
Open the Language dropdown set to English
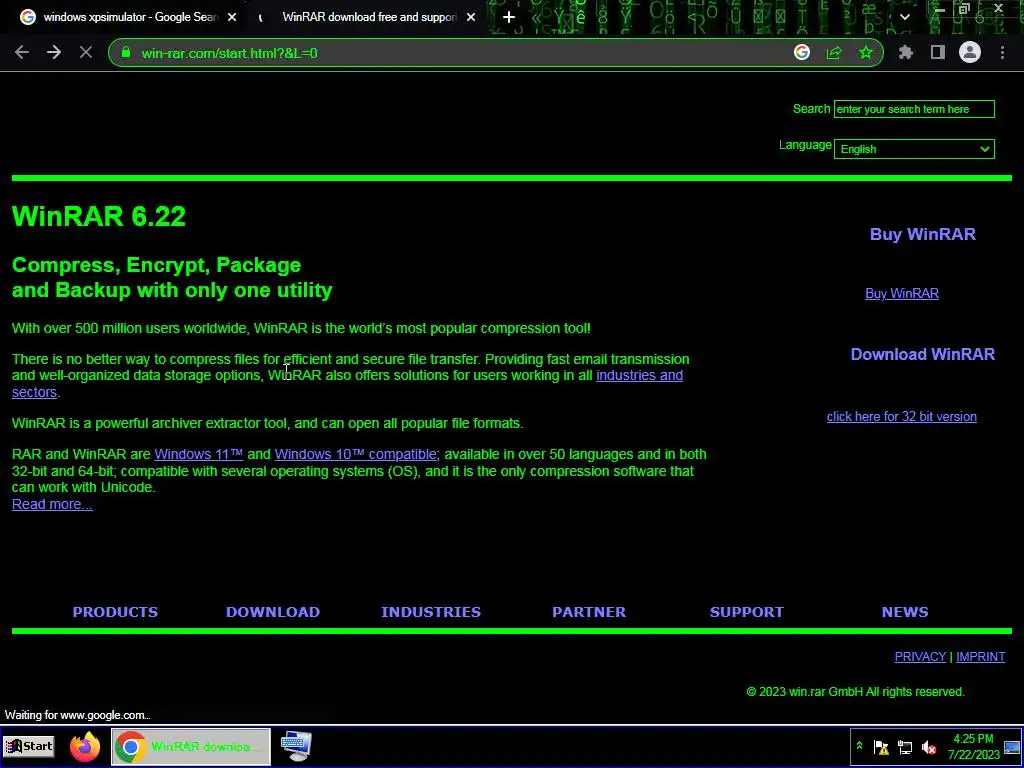[914, 149]
